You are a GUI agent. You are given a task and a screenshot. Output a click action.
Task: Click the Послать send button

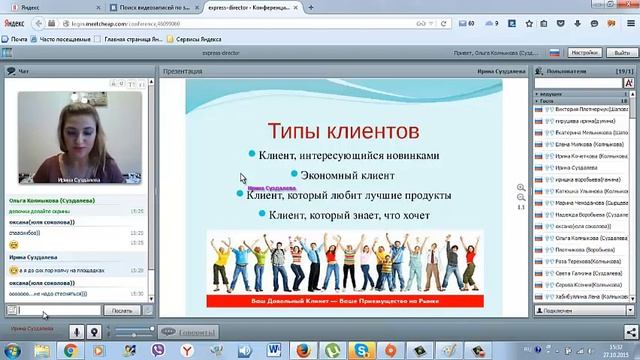[122, 311]
